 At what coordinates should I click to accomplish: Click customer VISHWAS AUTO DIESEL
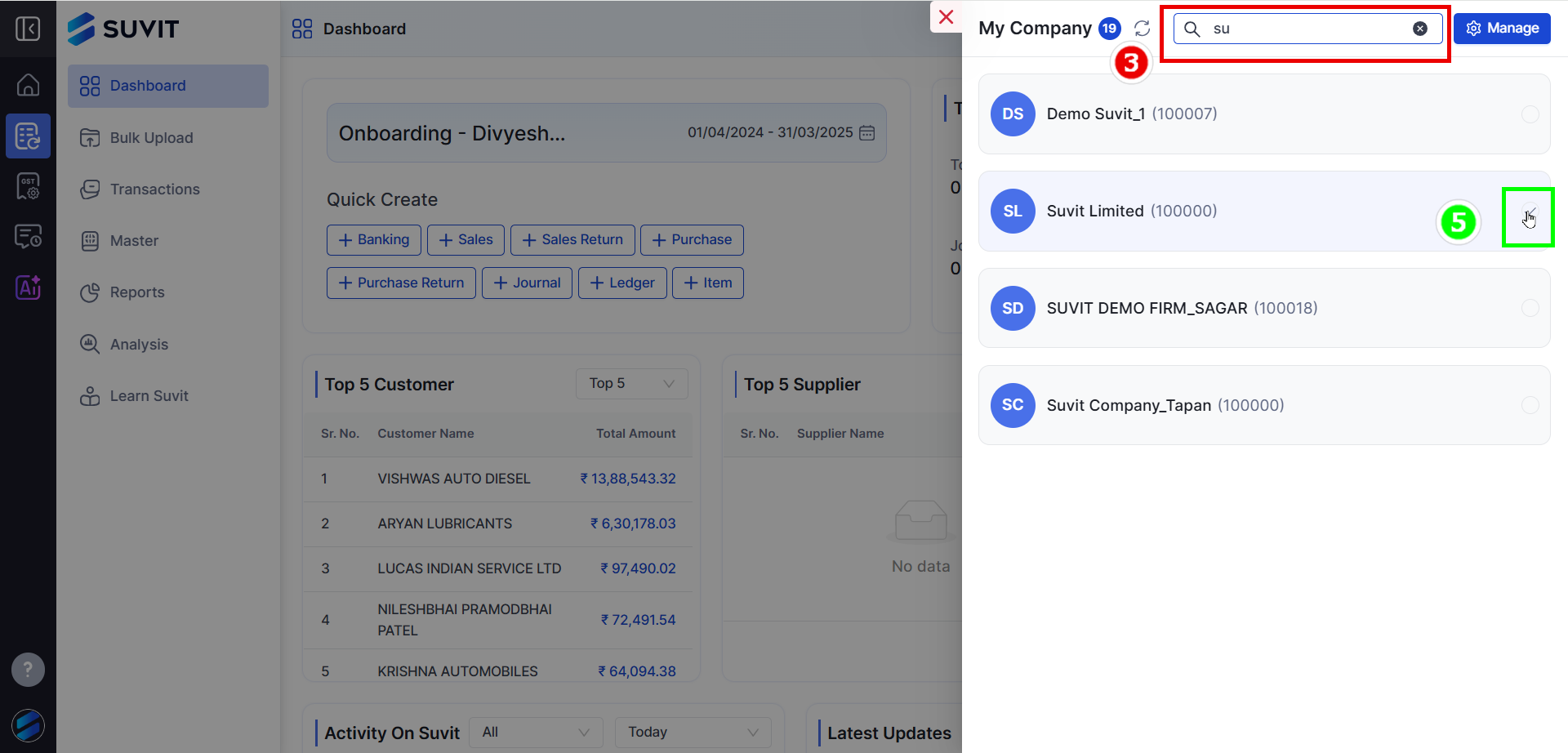click(454, 479)
